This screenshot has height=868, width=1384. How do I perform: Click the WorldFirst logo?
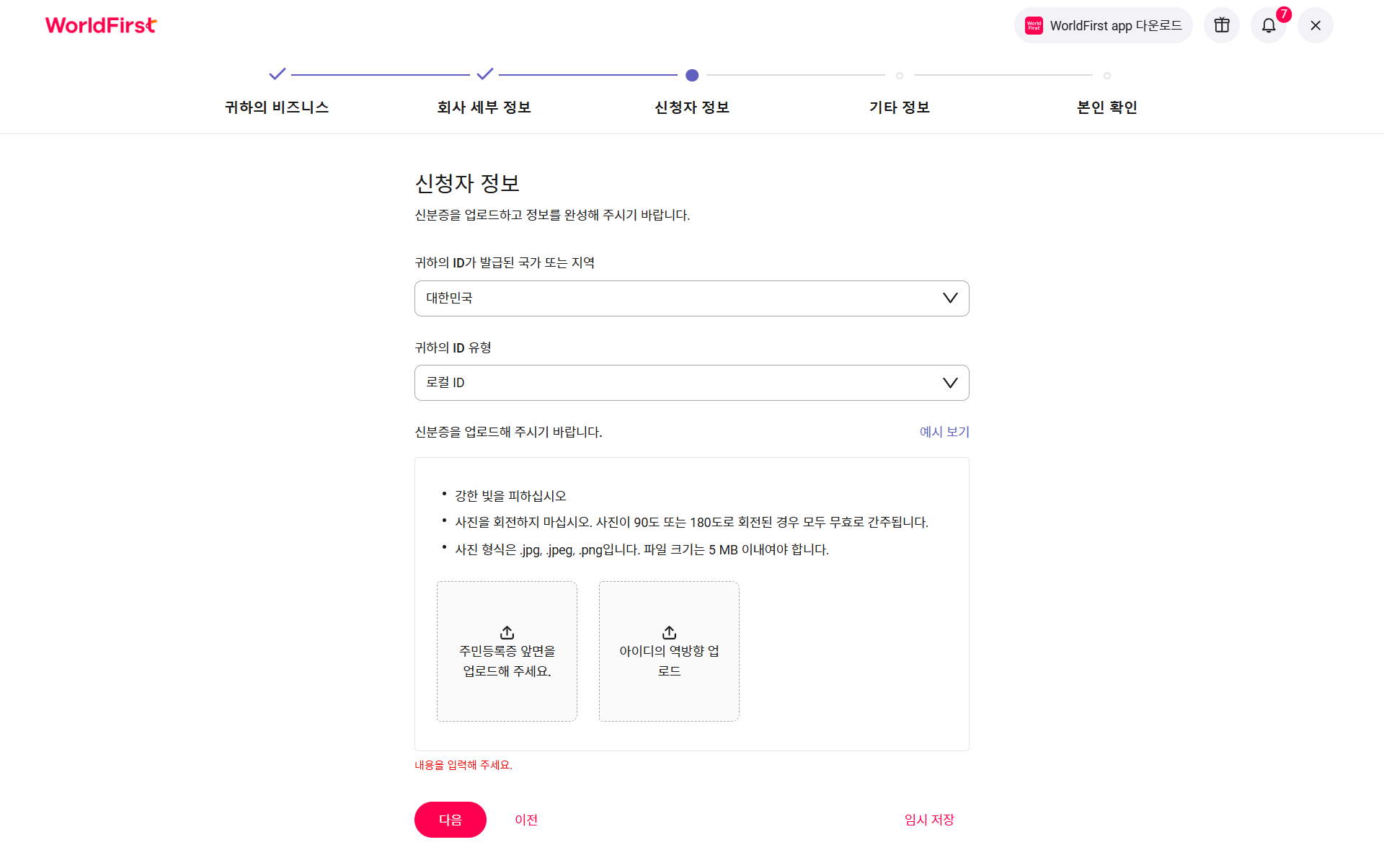(x=101, y=25)
